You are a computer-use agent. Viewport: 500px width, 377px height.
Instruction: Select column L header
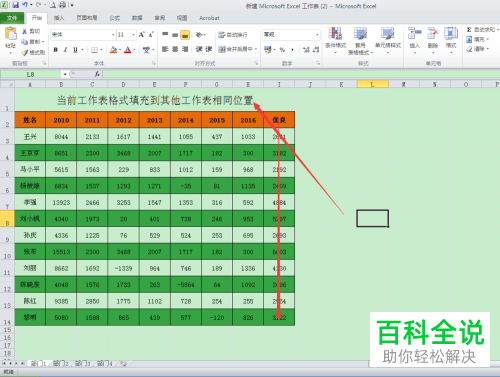[x=372, y=84]
